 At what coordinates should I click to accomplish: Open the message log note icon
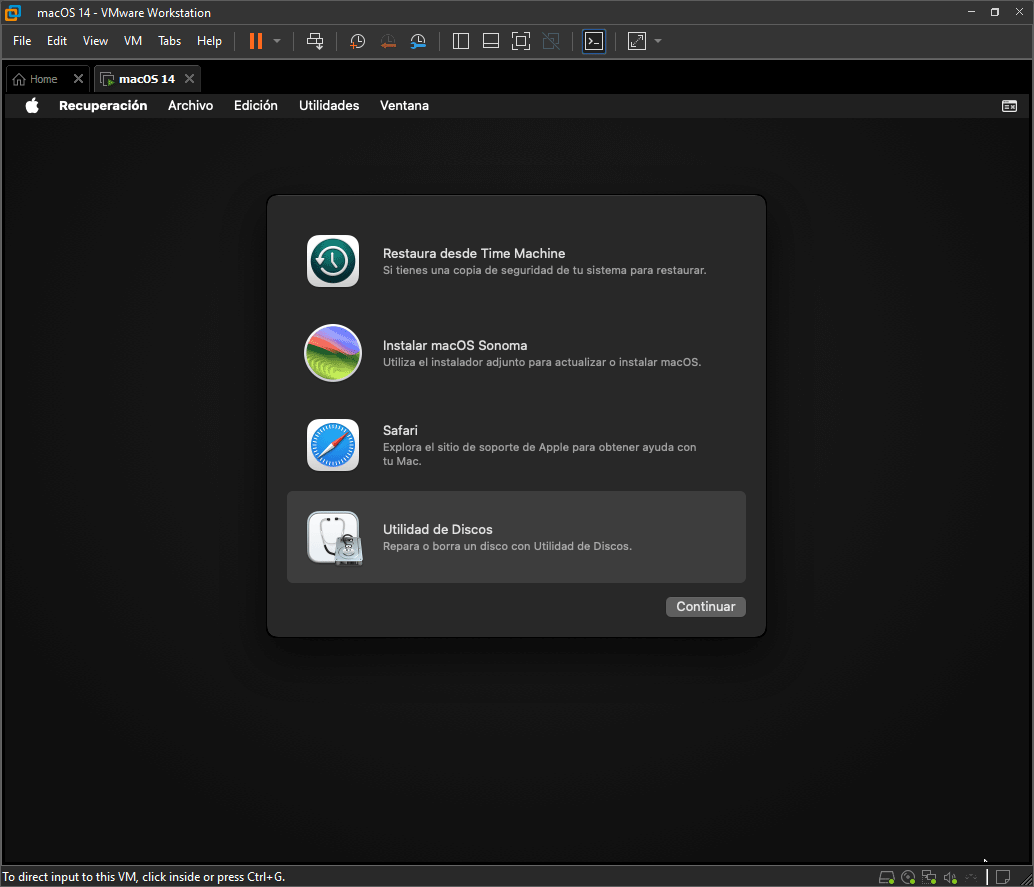(x=1003, y=877)
